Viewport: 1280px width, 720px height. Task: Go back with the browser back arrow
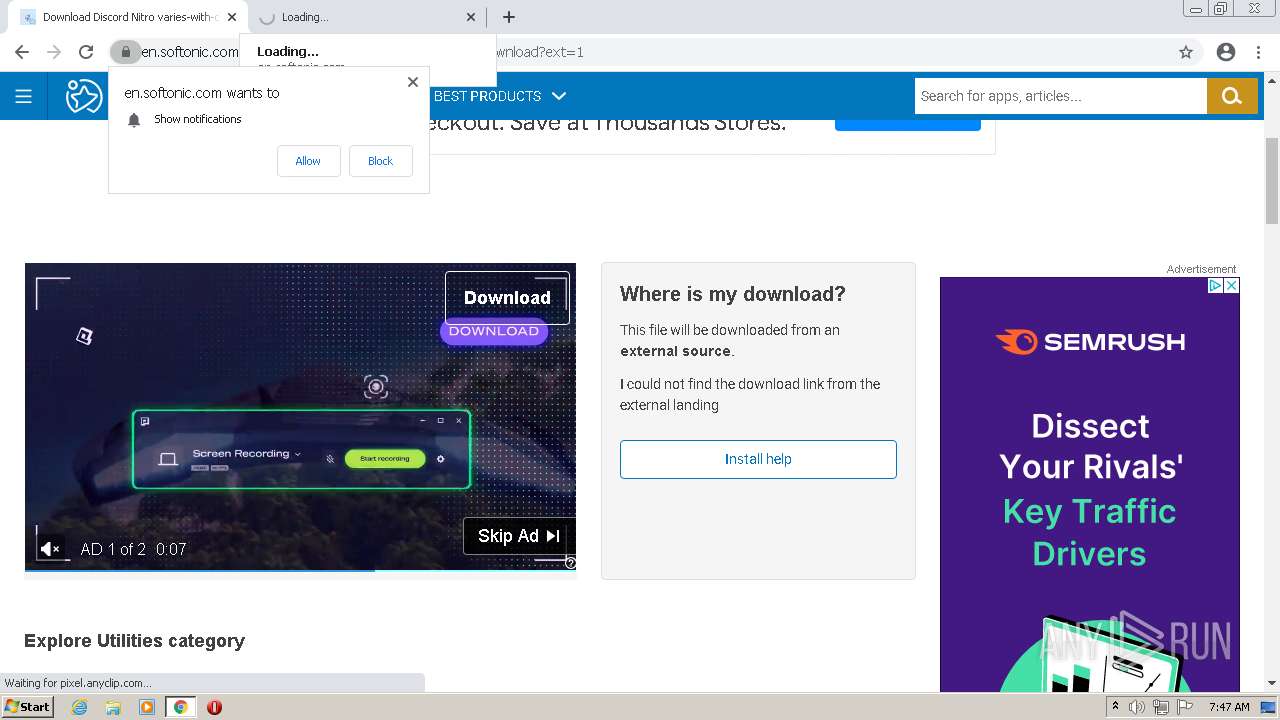(x=22, y=52)
